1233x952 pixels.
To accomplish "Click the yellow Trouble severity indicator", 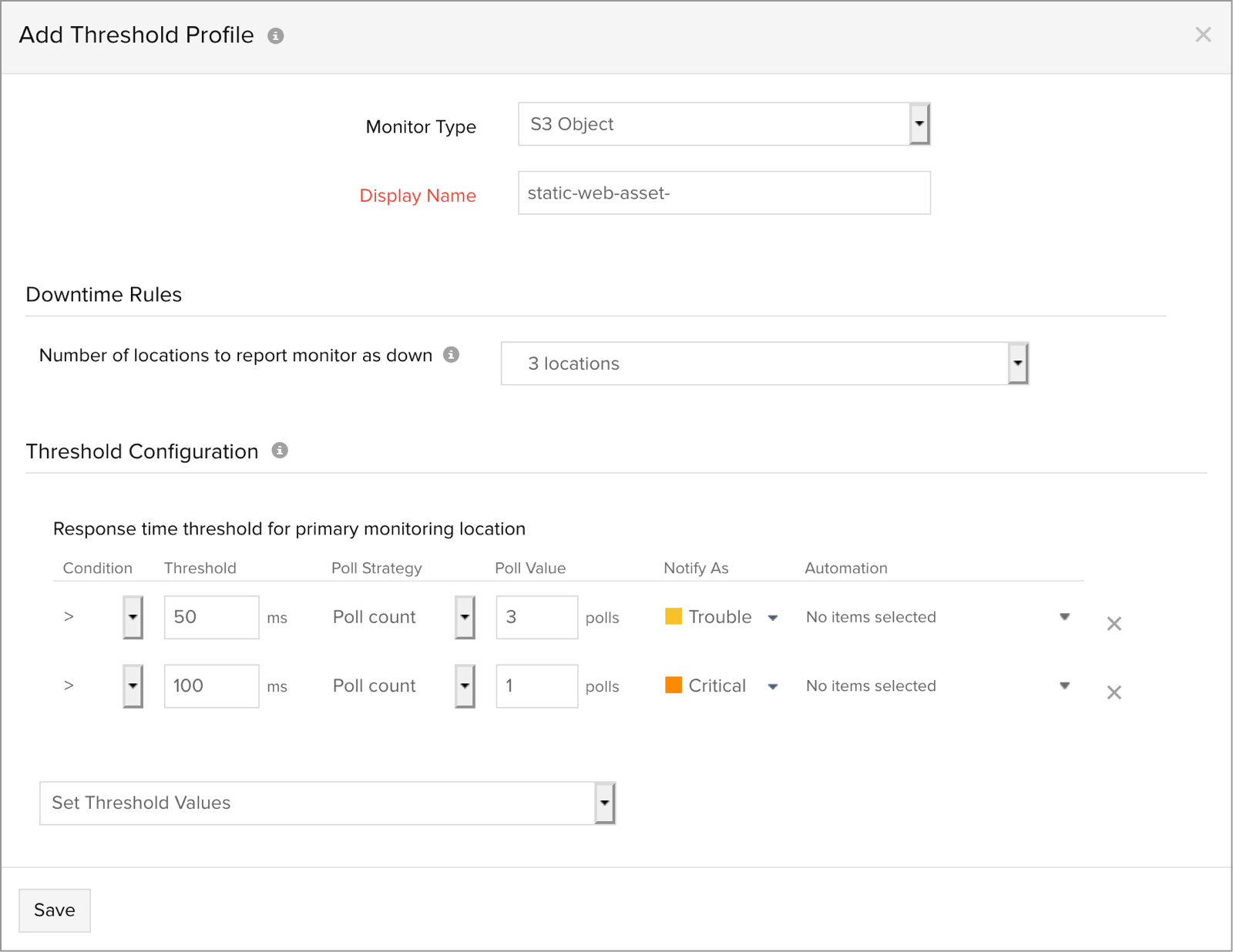I will 674,616.
